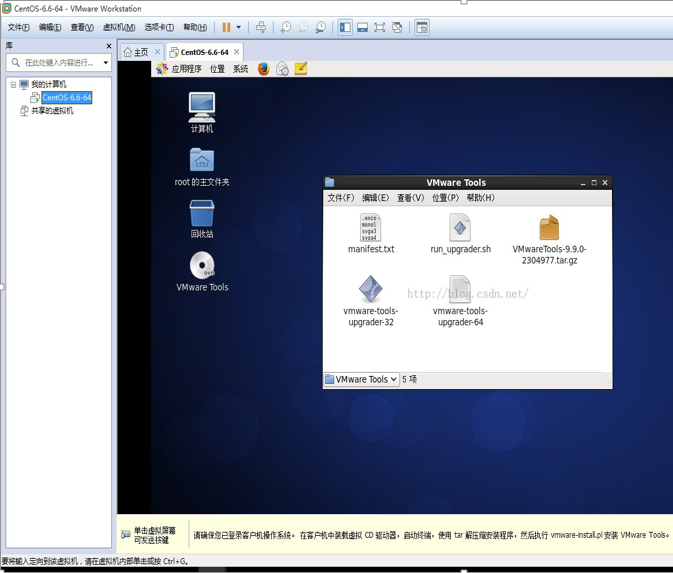
Task: Minimize the VMware Tools file window
Action: click(583, 183)
